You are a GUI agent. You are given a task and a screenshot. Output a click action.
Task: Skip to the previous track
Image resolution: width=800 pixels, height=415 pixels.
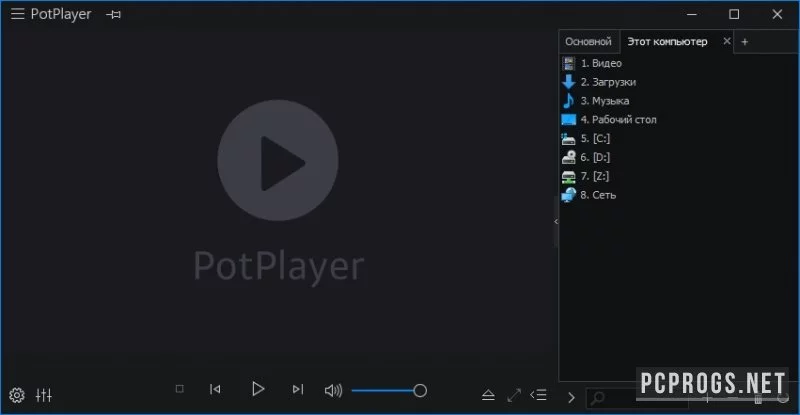click(215, 389)
